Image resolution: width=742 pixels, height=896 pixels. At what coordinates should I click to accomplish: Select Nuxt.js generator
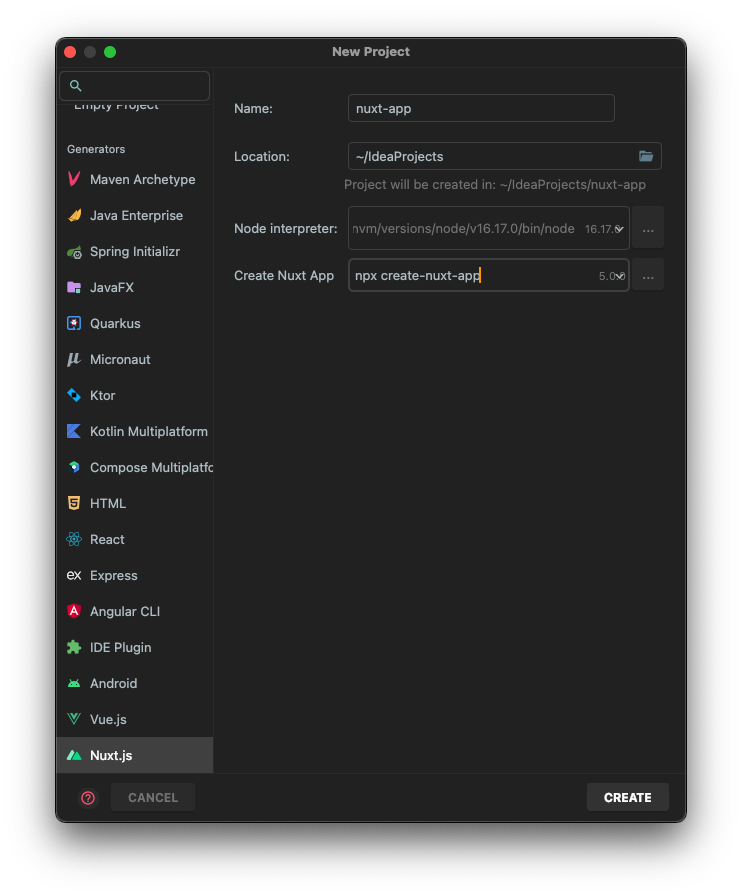click(135, 755)
